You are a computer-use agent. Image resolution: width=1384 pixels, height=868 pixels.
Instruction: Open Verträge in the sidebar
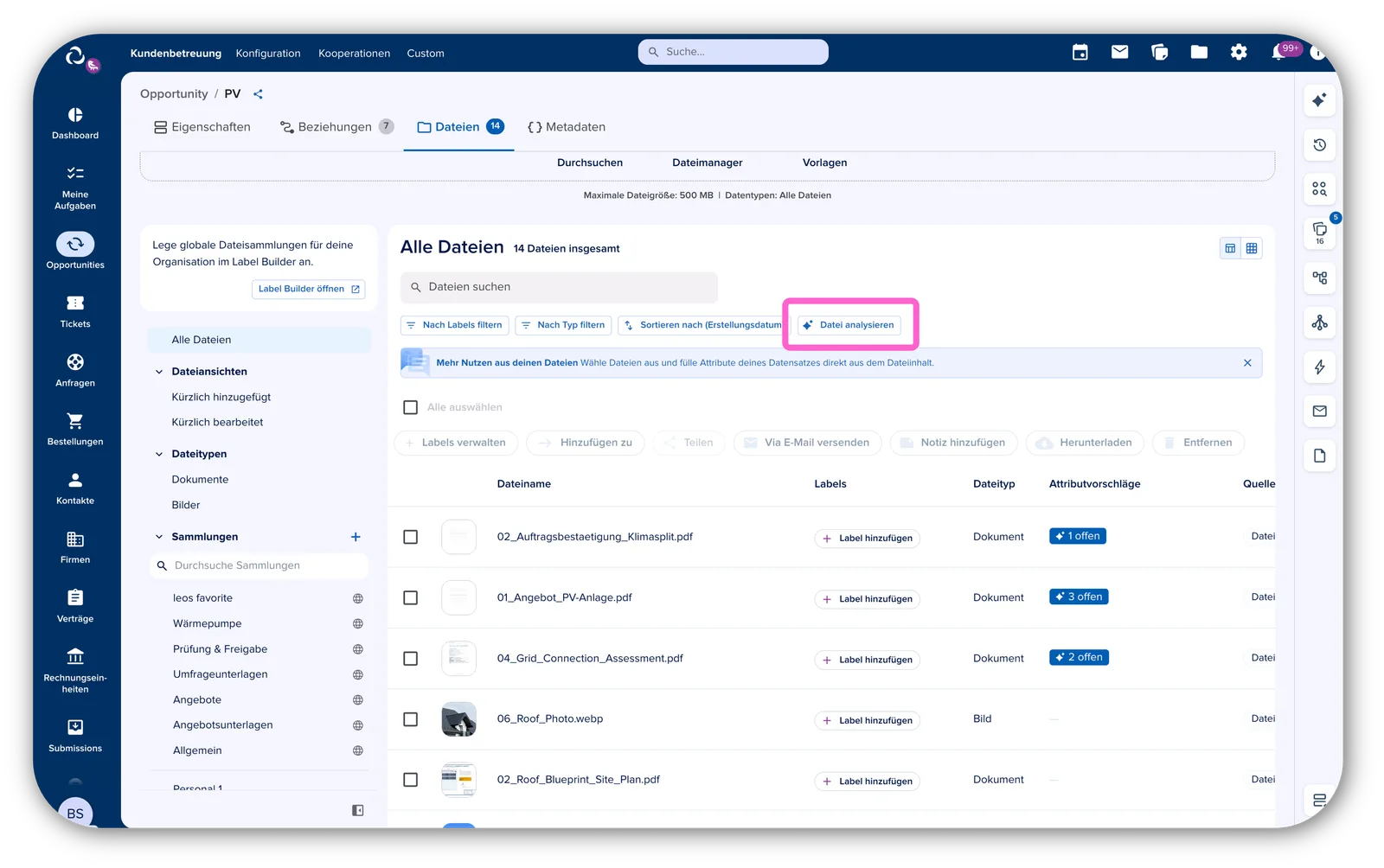point(75,605)
